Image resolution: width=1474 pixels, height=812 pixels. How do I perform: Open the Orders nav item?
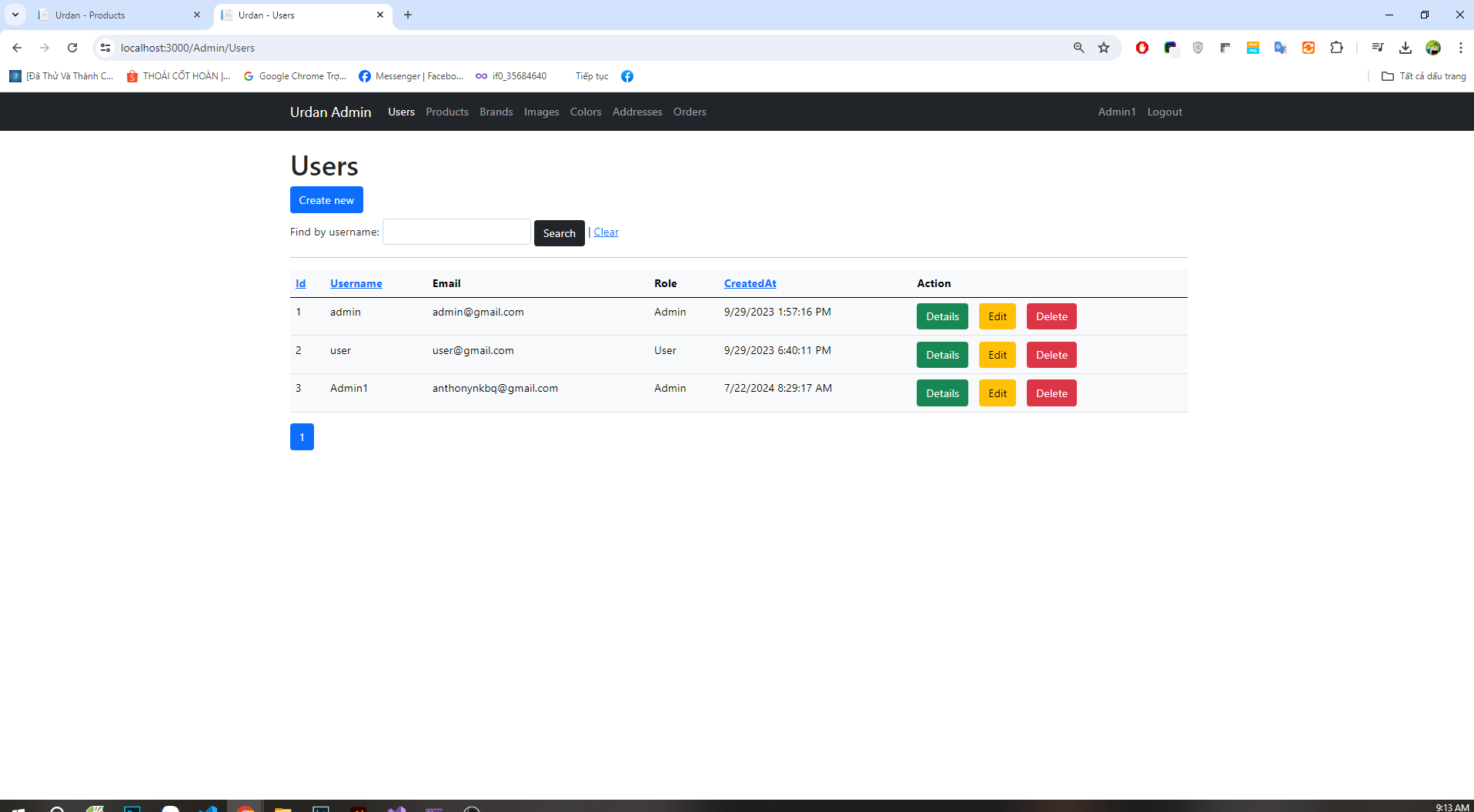690,112
